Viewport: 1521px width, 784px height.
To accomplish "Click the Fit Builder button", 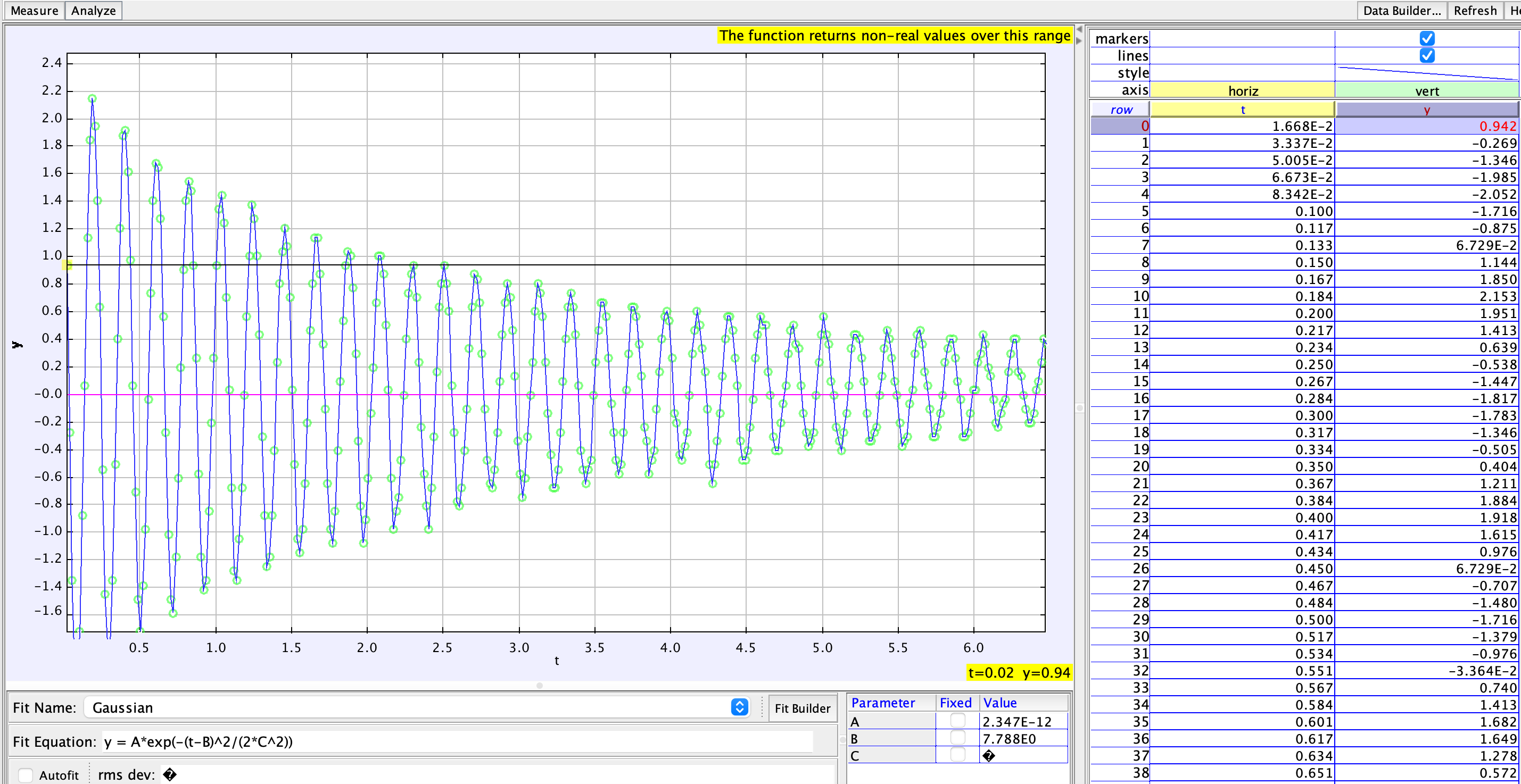I will [802, 708].
